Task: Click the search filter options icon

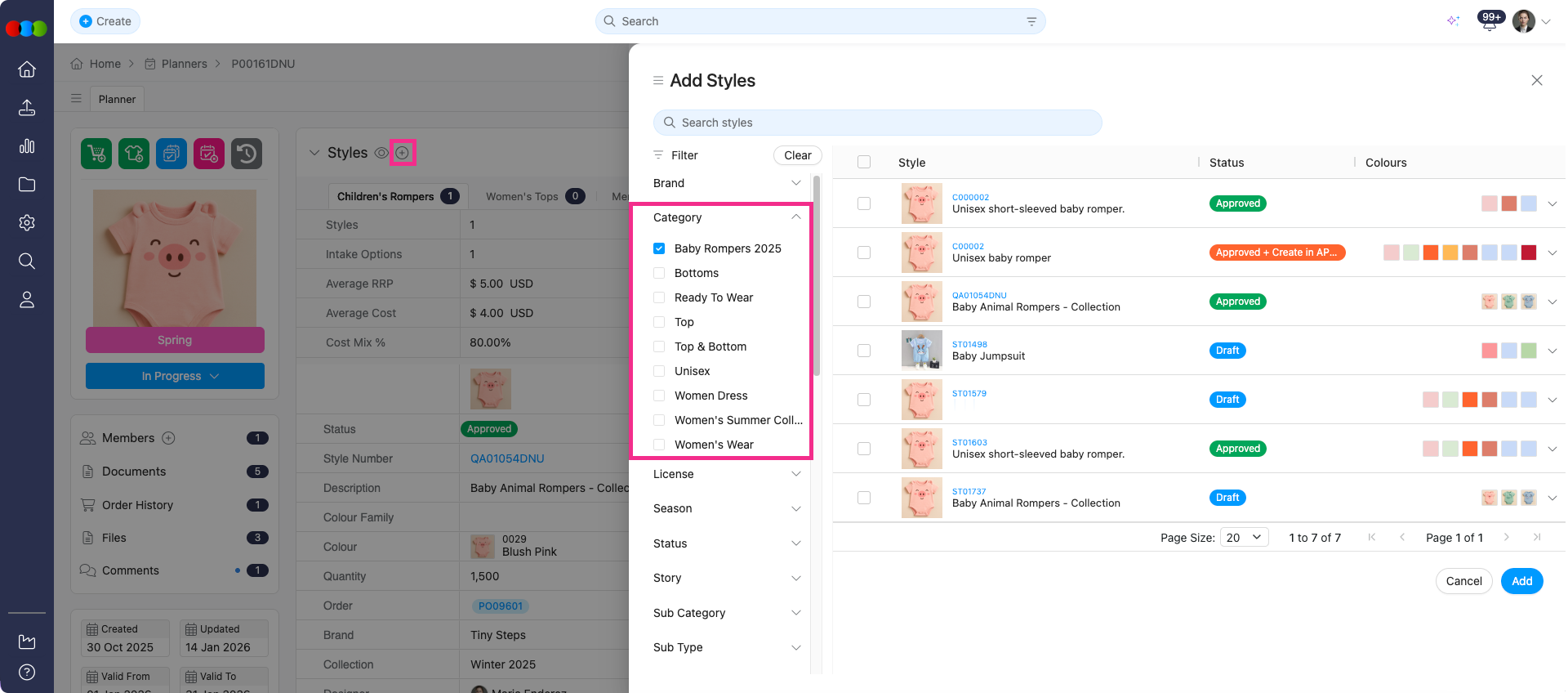Action: click(x=1031, y=21)
